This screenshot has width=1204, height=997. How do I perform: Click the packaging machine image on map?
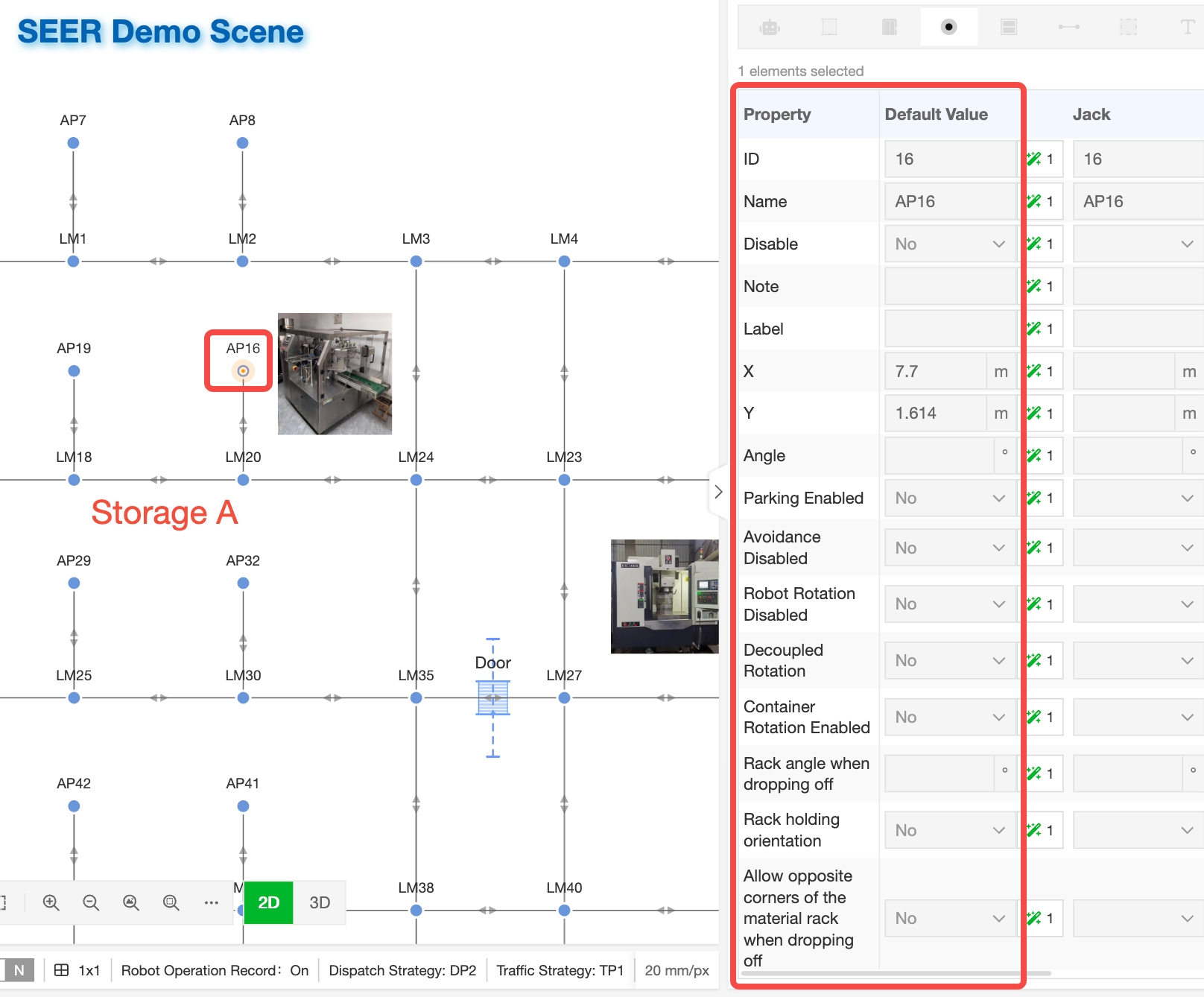point(335,373)
